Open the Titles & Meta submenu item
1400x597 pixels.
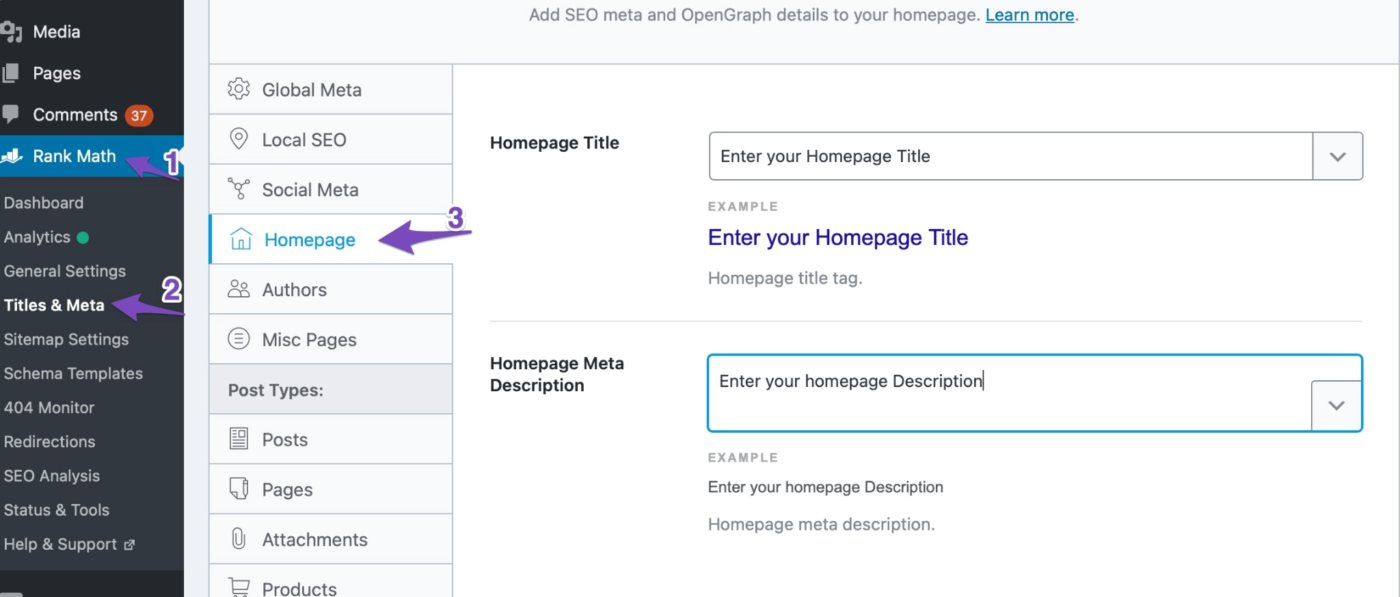tap(54, 305)
